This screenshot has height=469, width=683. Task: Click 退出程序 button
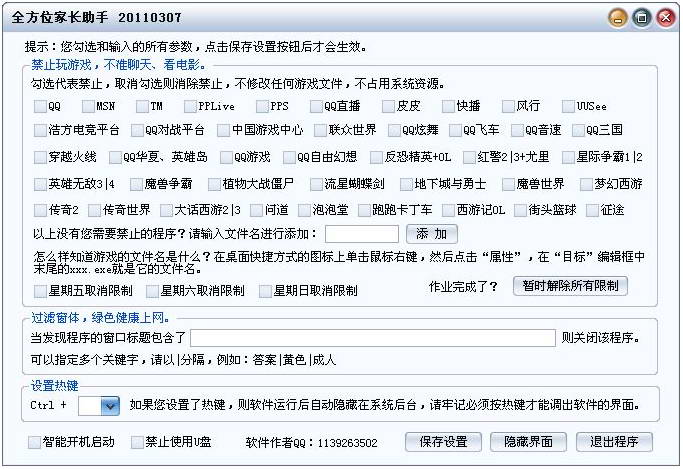614,442
